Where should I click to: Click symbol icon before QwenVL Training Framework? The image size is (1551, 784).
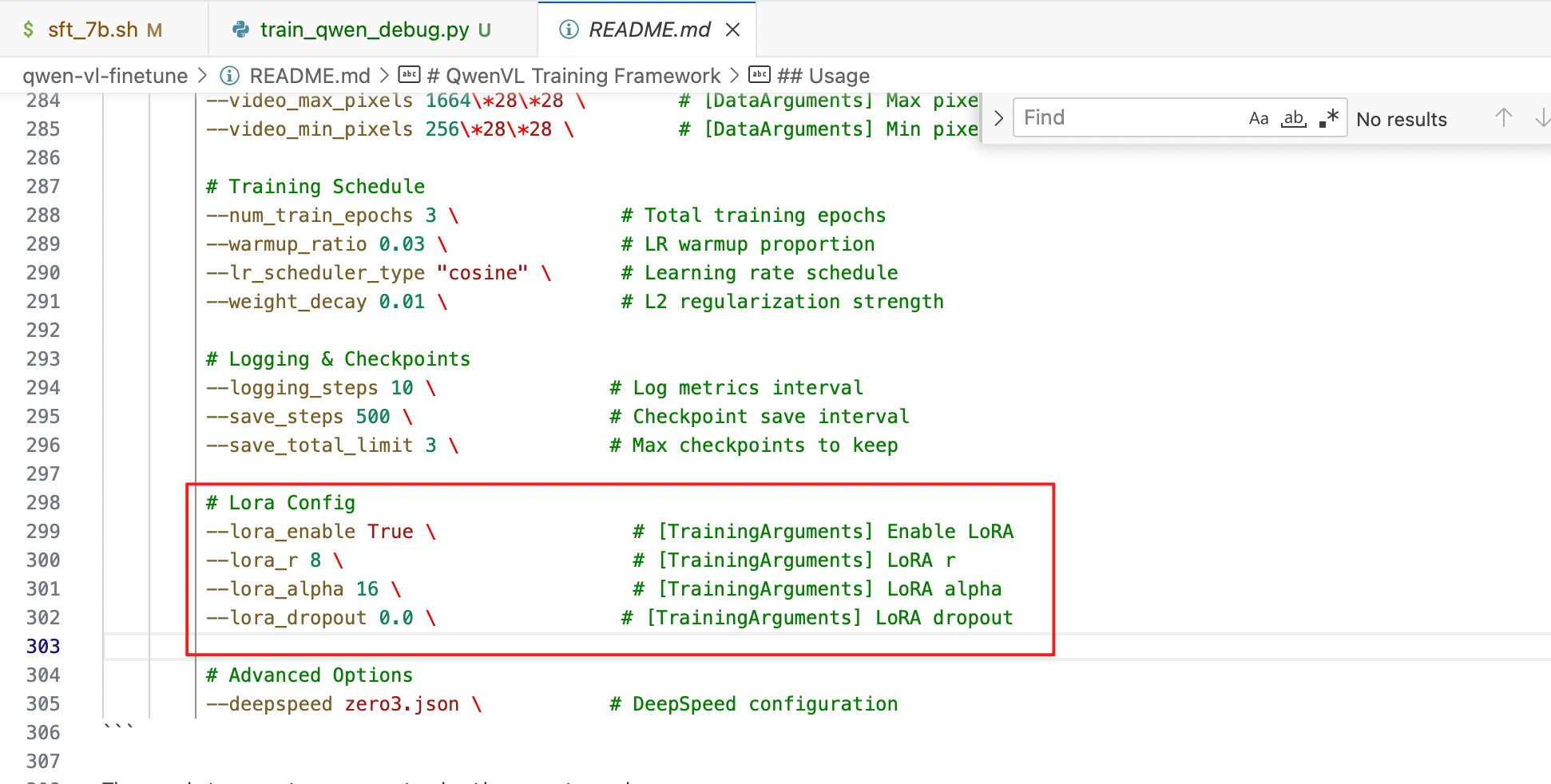[x=409, y=75]
